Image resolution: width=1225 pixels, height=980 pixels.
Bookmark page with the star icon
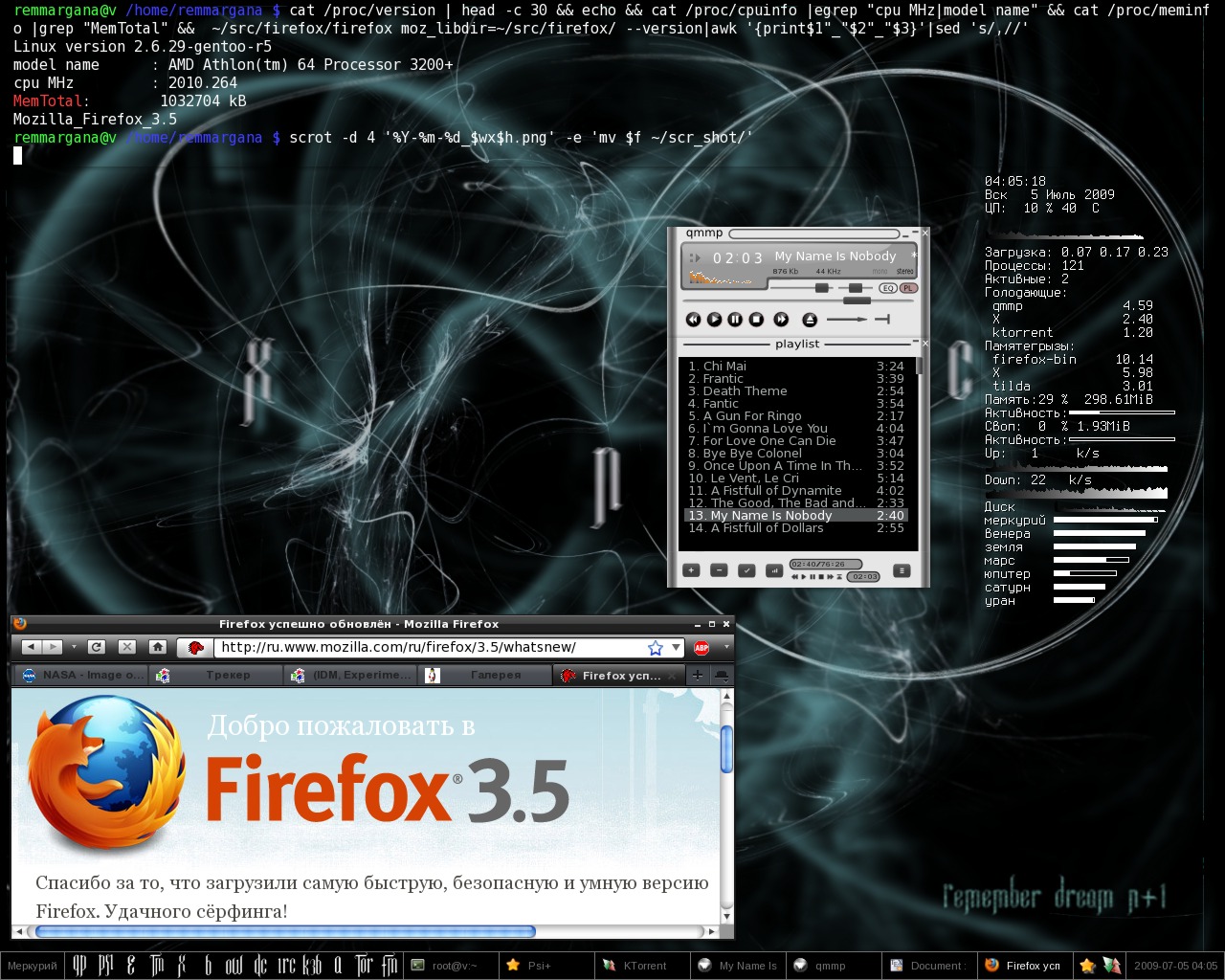tap(656, 648)
